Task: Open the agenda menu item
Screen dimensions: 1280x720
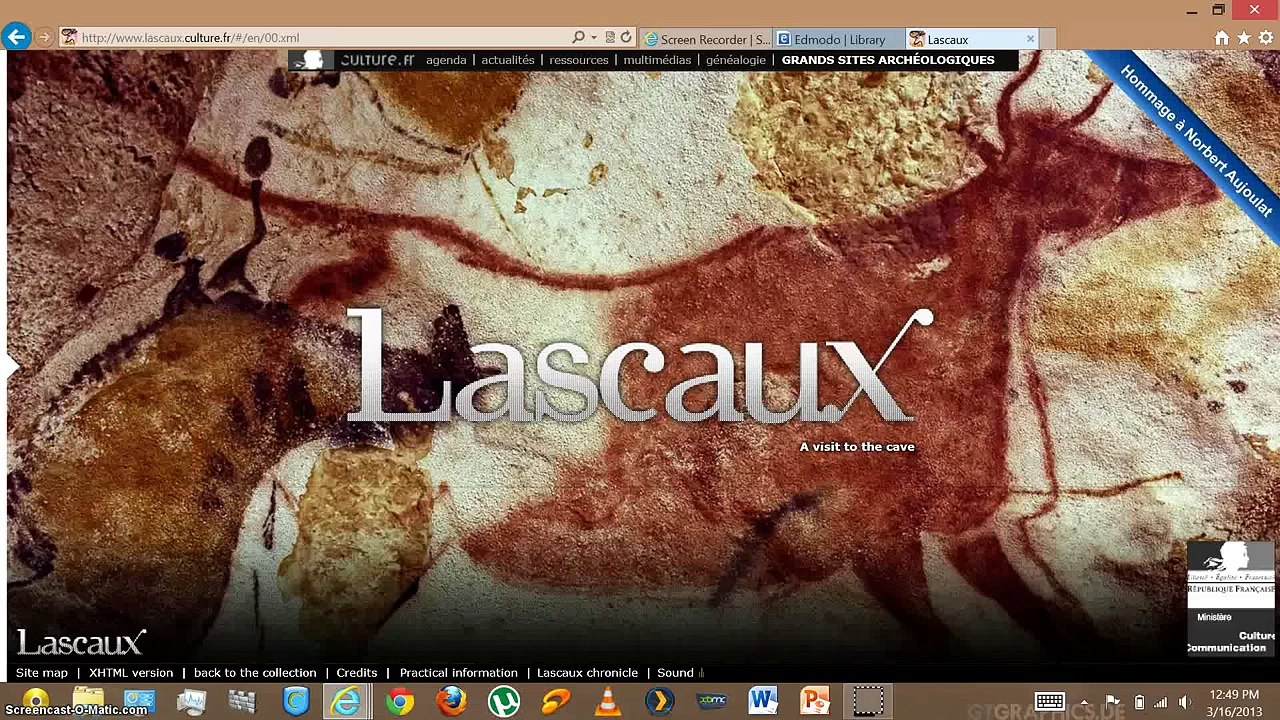Action: [x=446, y=60]
